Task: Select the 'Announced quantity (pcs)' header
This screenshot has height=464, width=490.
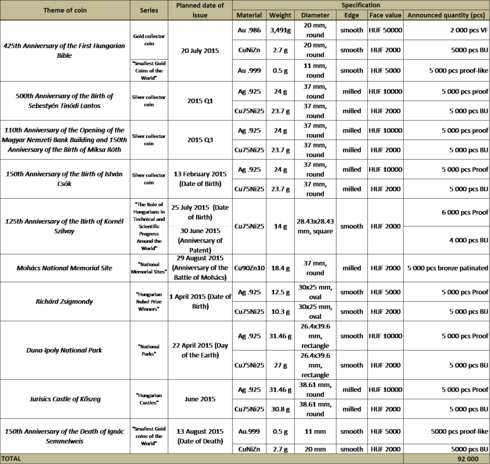Action: point(446,15)
